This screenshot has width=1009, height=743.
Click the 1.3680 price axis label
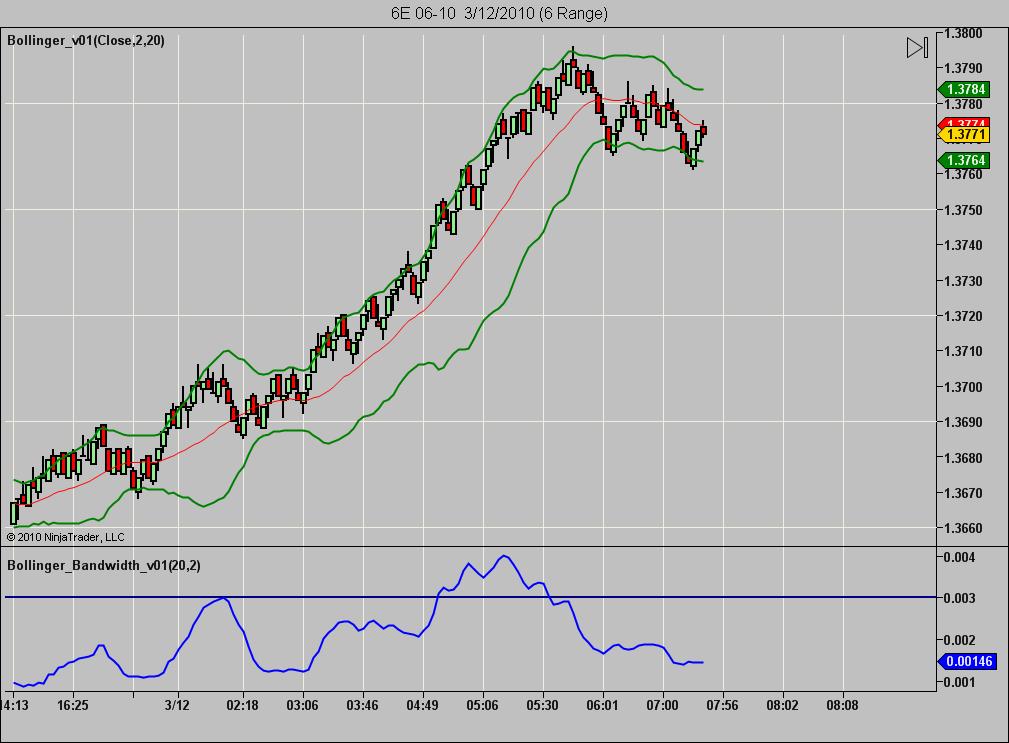click(963, 458)
